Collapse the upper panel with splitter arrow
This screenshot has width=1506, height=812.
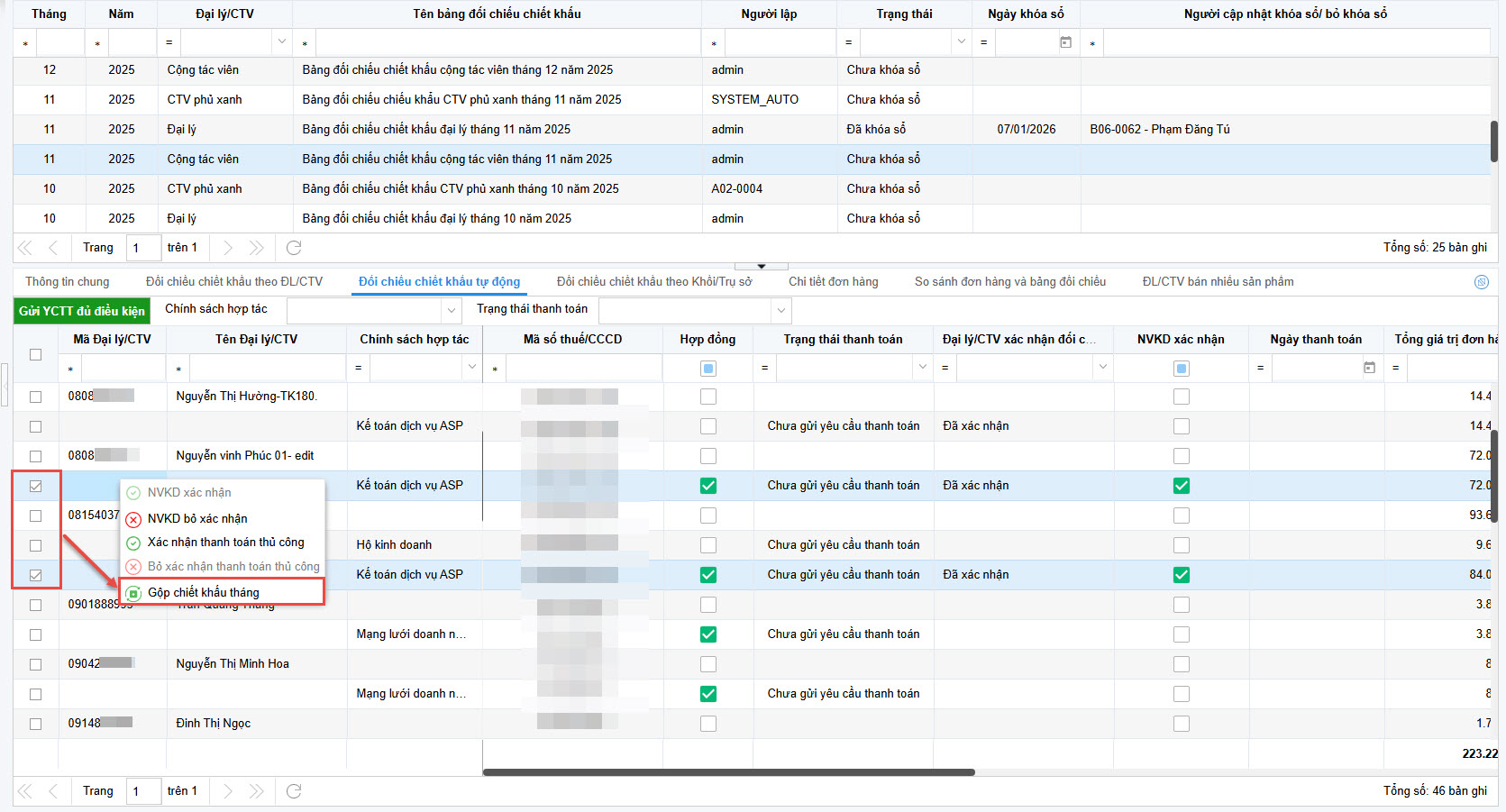(761, 266)
